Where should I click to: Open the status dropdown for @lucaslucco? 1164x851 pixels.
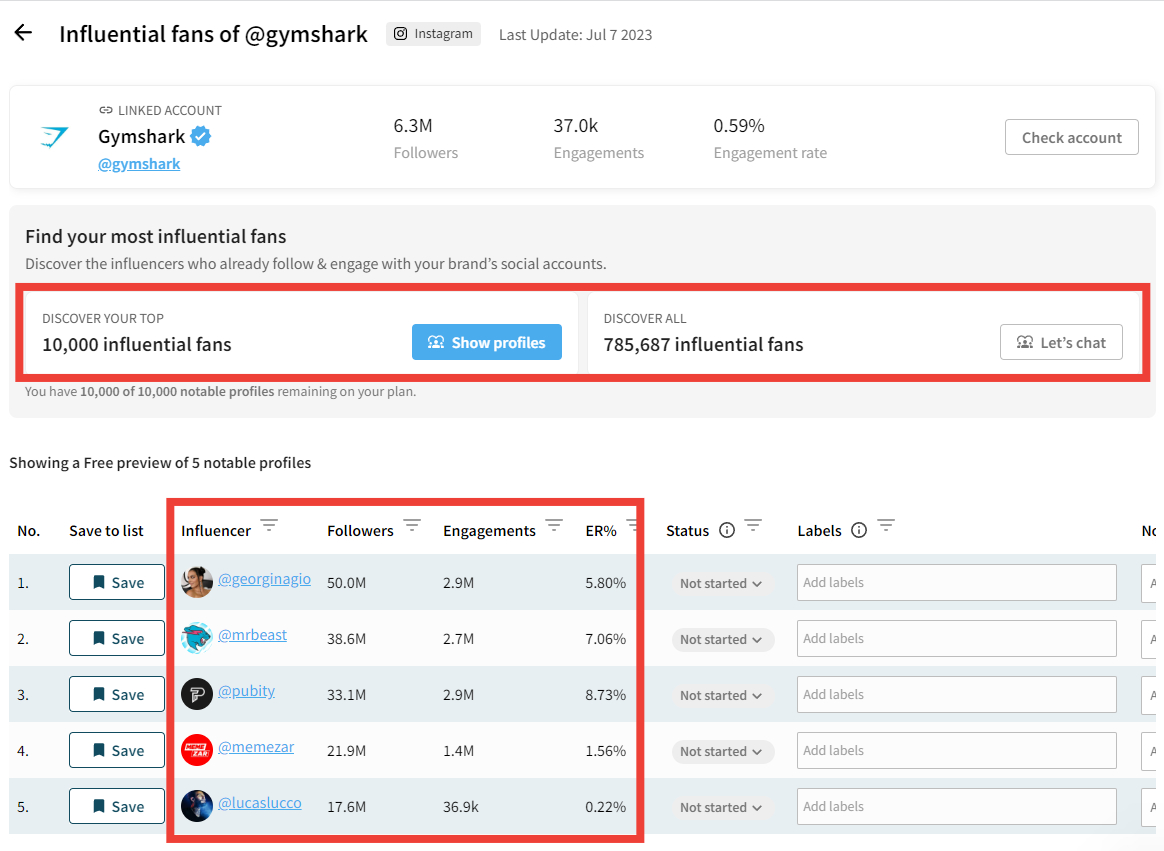pos(722,808)
